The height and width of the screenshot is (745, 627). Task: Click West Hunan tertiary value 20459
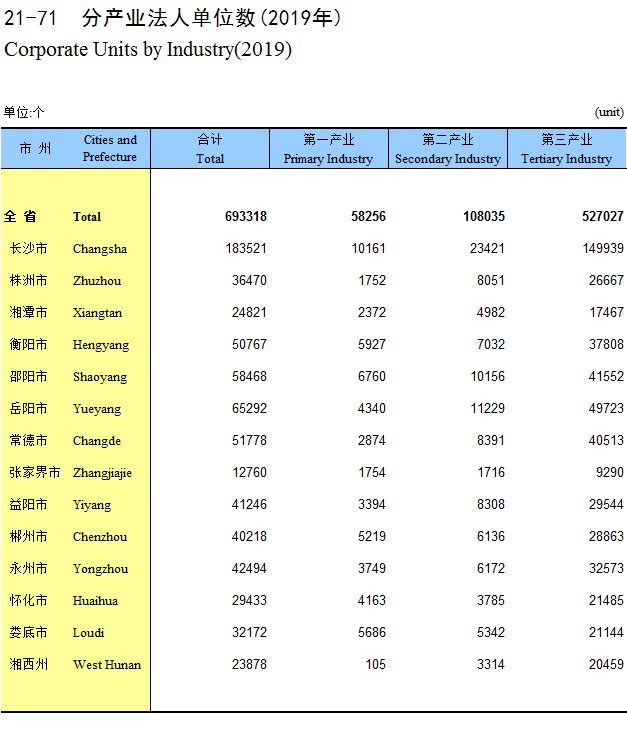(x=606, y=664)
